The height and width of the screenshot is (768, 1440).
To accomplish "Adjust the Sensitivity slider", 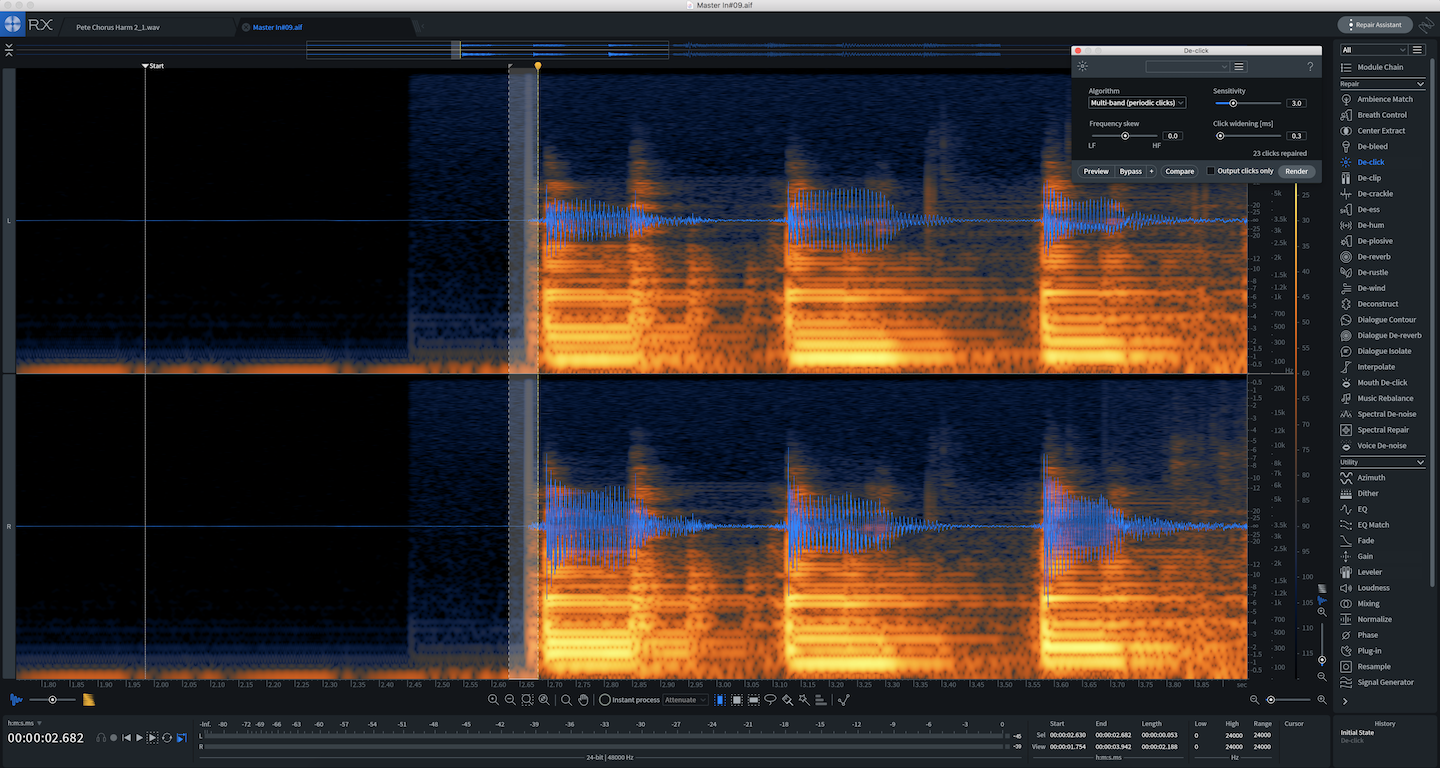I will (1247, 103).
